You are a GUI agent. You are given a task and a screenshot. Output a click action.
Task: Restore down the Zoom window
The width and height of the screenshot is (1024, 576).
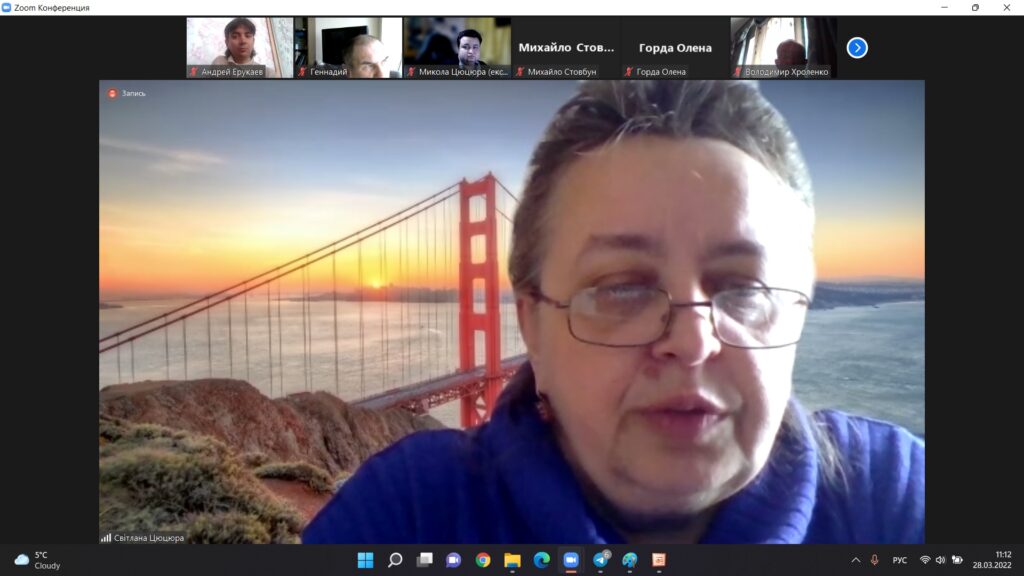tap(975, 7)
